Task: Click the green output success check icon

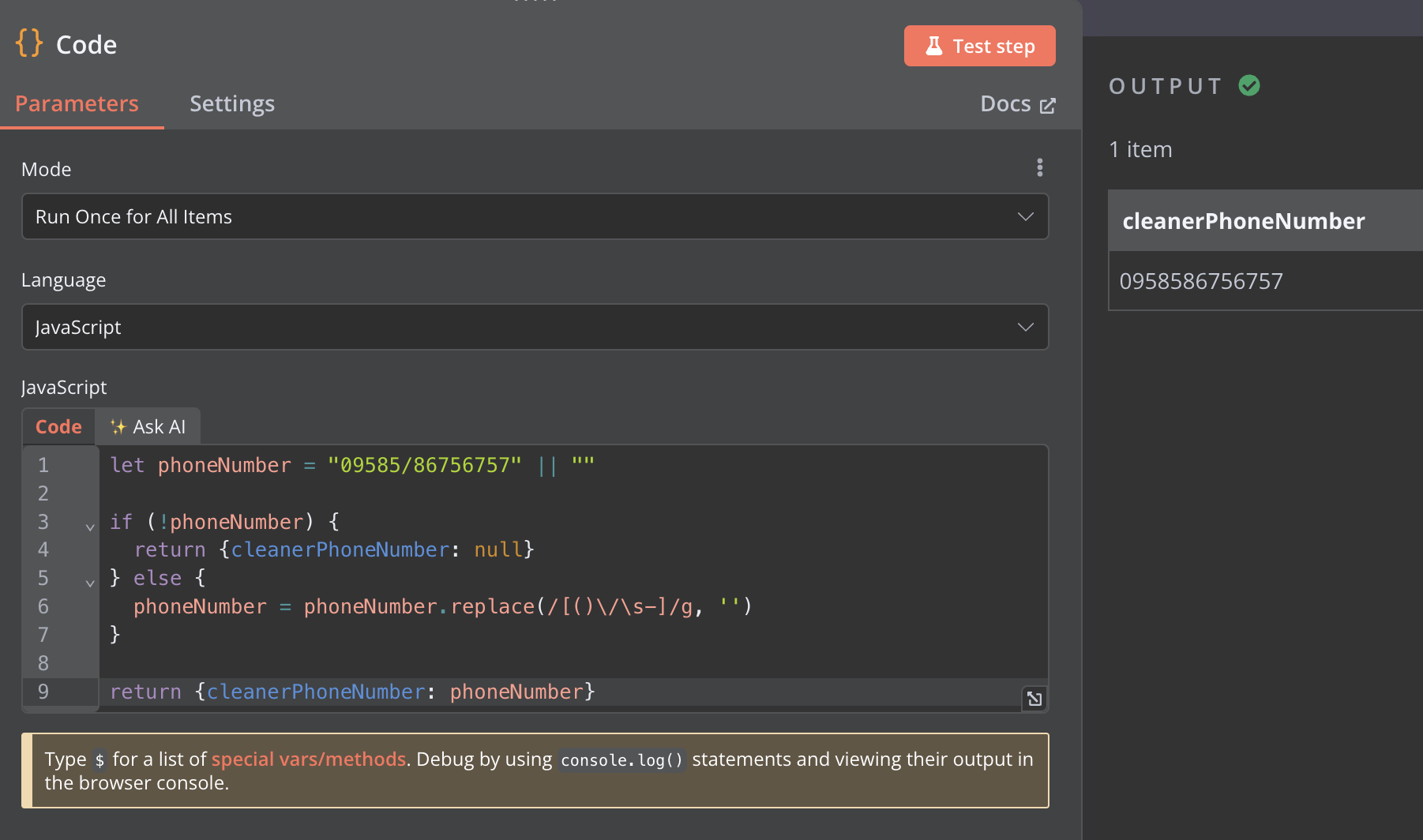Action: pos(1249,85)
